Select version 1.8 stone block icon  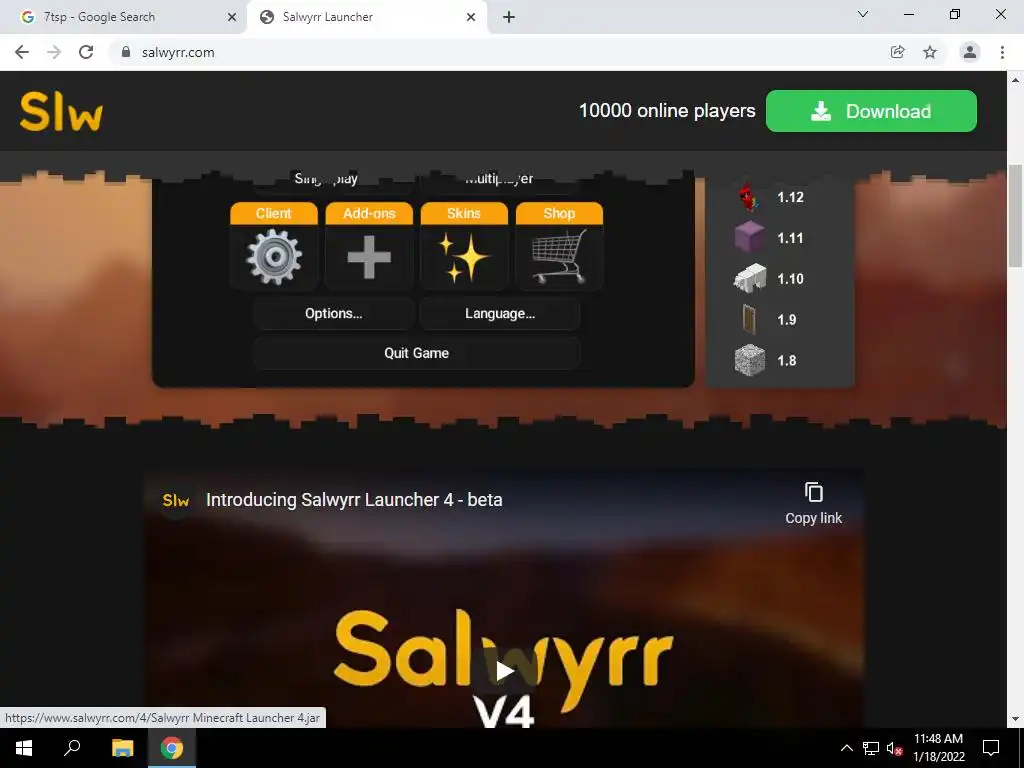[x=749, y=360]
